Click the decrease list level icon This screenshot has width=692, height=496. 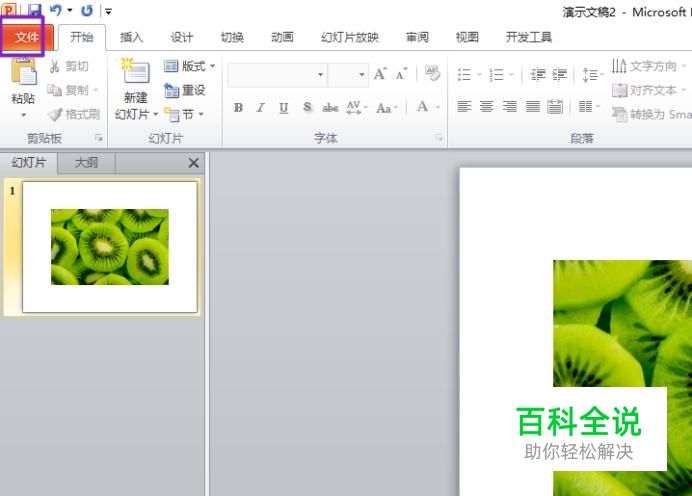point(538,74)
